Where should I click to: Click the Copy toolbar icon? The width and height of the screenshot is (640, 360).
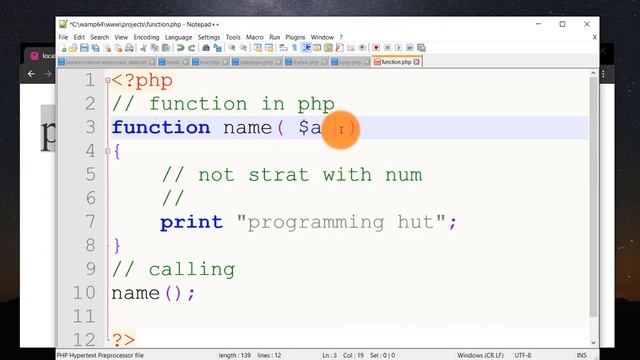click(x=155, y=48)
